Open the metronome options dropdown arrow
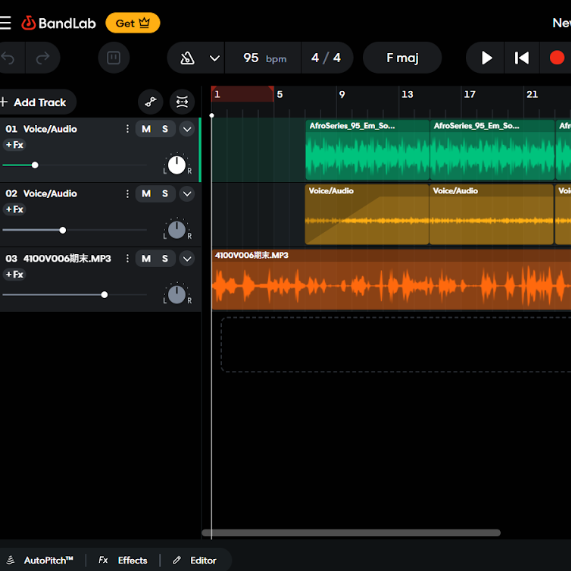The image size is (571, 571). 214,58
